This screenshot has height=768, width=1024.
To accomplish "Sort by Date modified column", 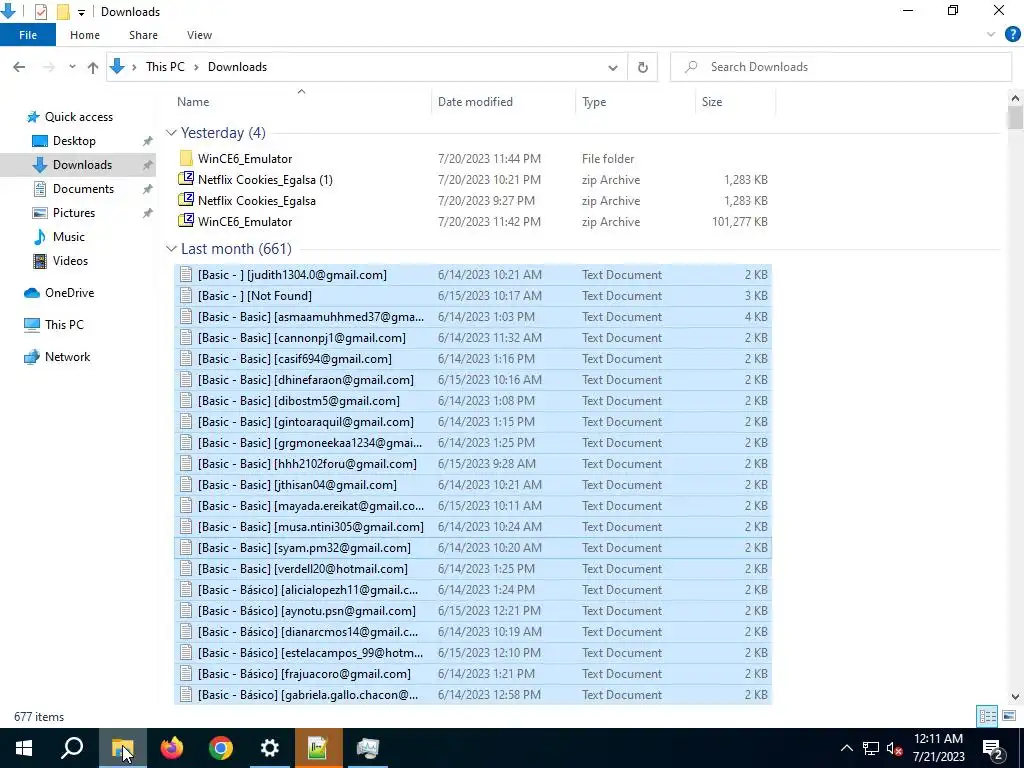I will coord(503,101).
